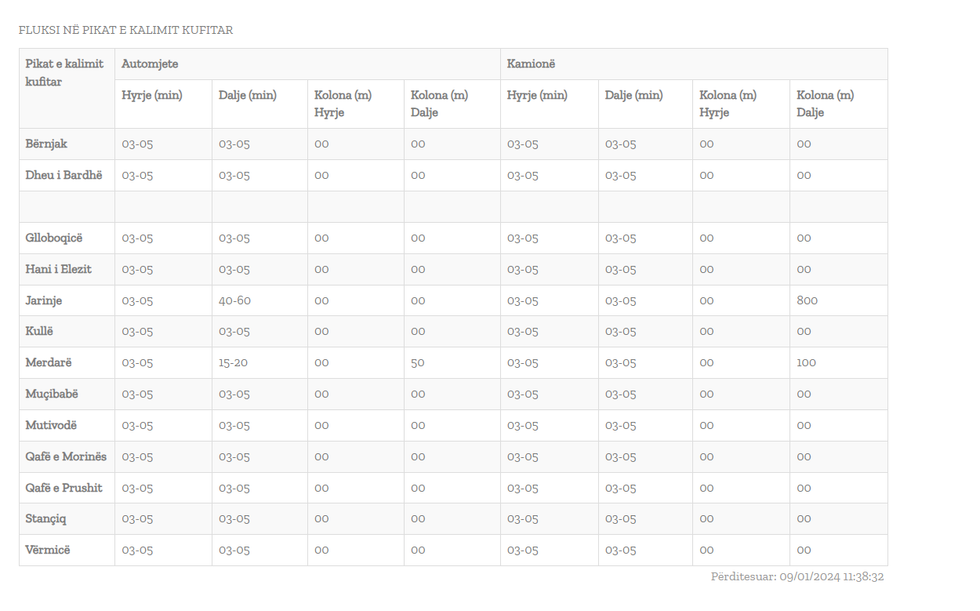The height and width of the screenshot is (611, 980).
Task: Select the Stançiq border crossing name
Action: click(x=46, y=519)
